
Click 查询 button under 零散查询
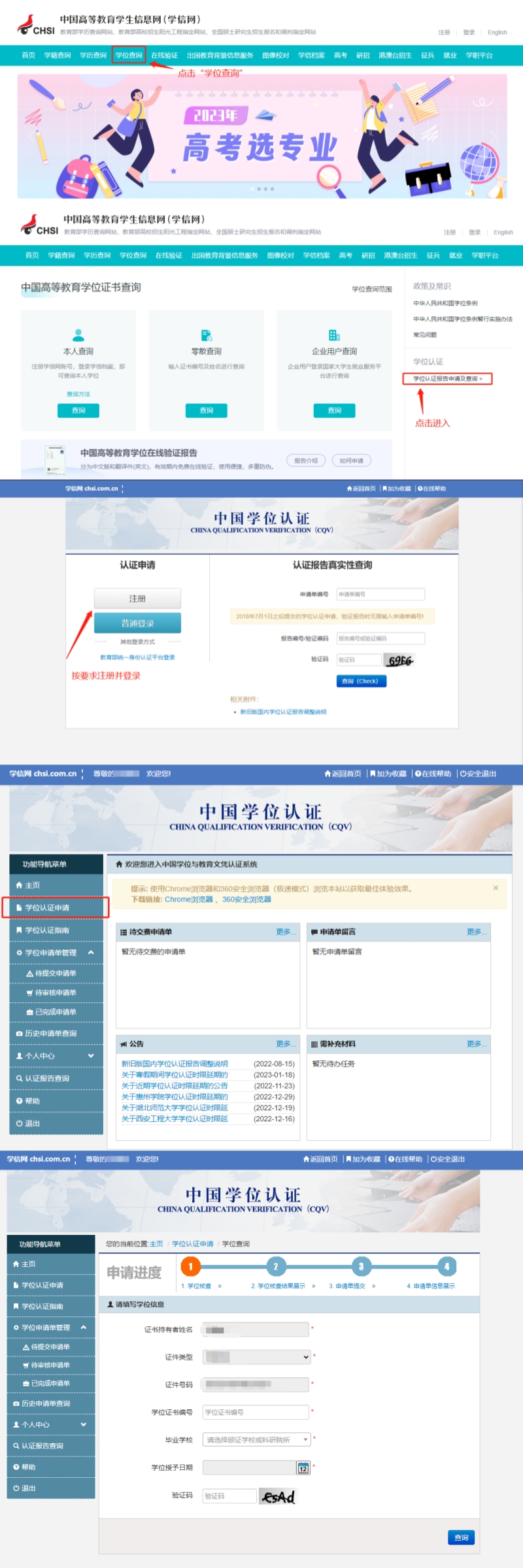click(x=207, y=410)
